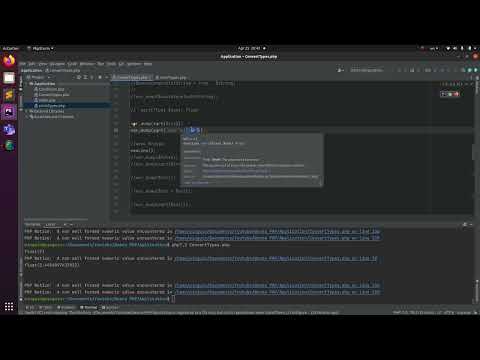This screenshot has width=480, height=360.
Task: Add a new terminal session tab
Action: click(x=65, y=224)
